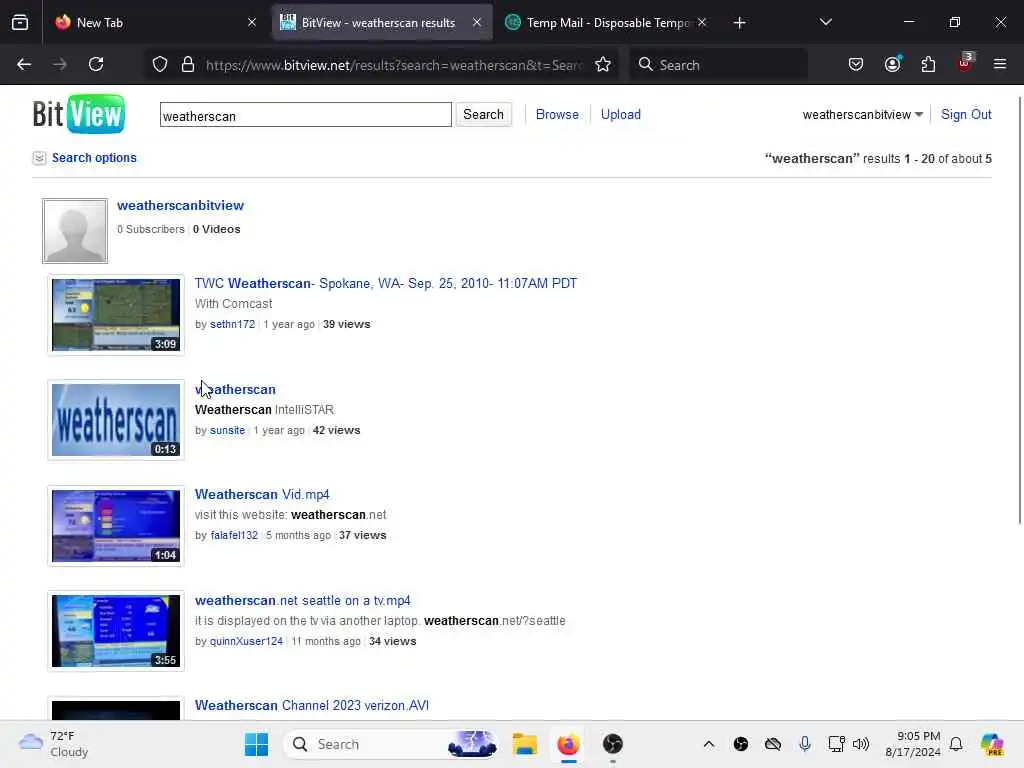Switch to the New Tab tab
This screenshot has width=1024, height=768.
point(157,22)
